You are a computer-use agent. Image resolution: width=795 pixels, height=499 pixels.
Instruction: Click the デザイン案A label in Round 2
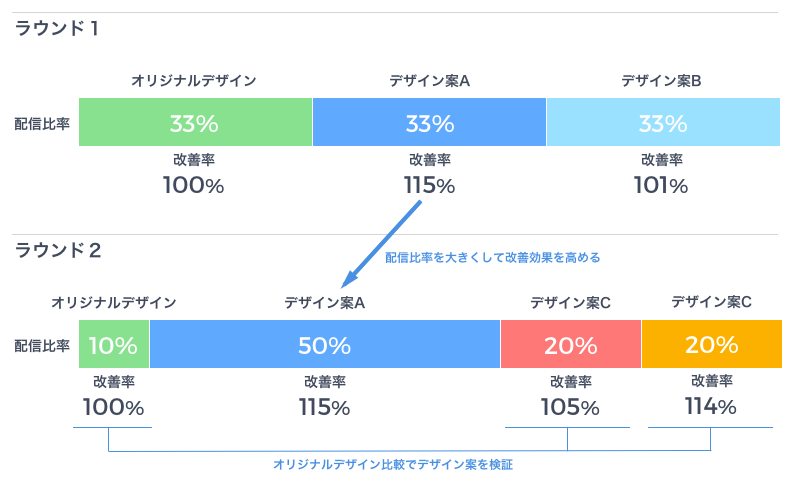coord(324,303)
